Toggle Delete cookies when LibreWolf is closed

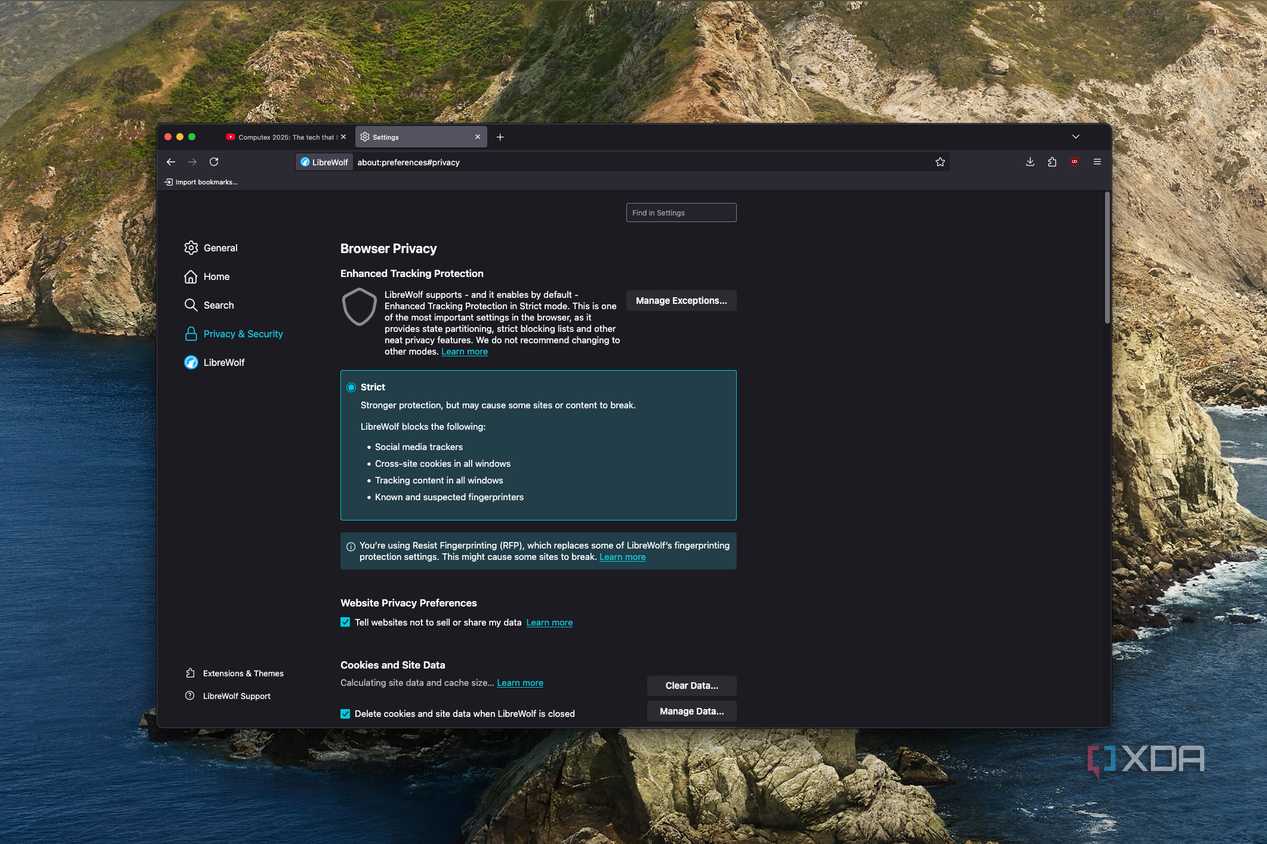pos(345,714)
